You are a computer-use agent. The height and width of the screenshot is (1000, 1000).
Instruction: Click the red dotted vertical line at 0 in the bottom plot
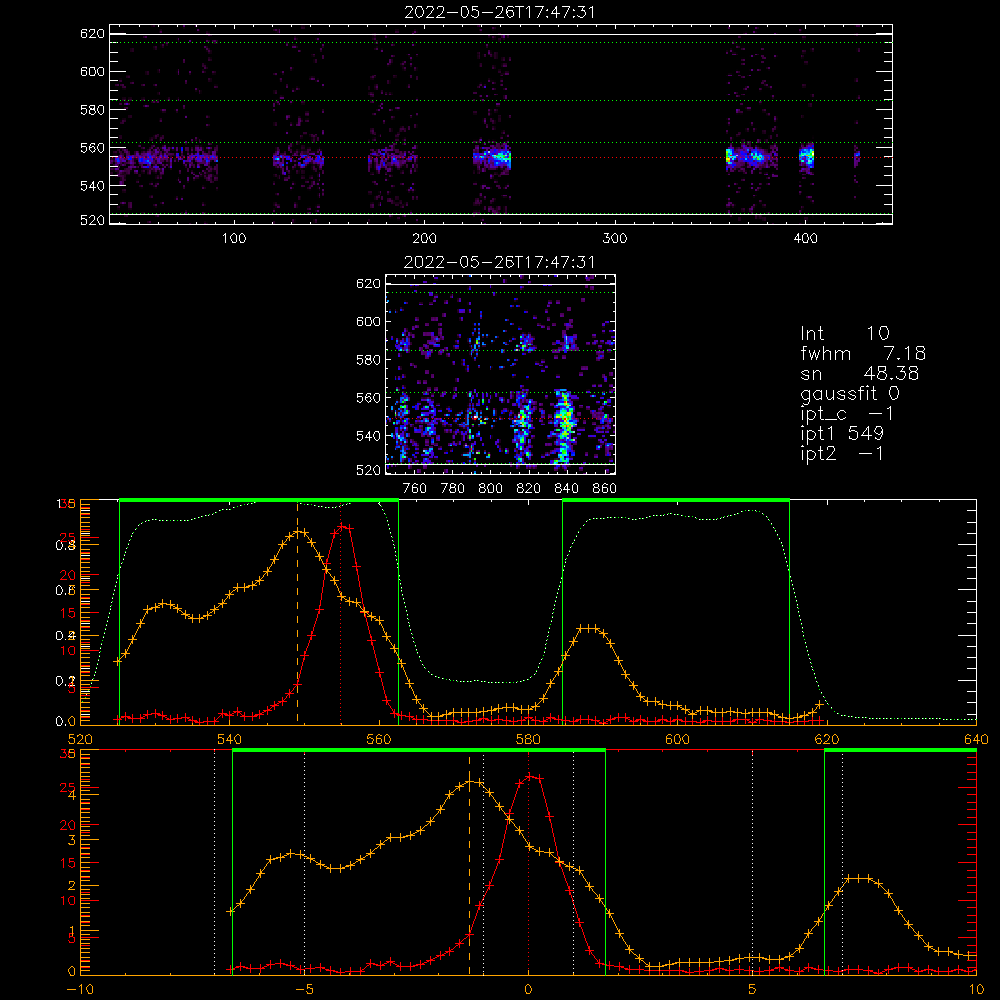click(528, 863)
